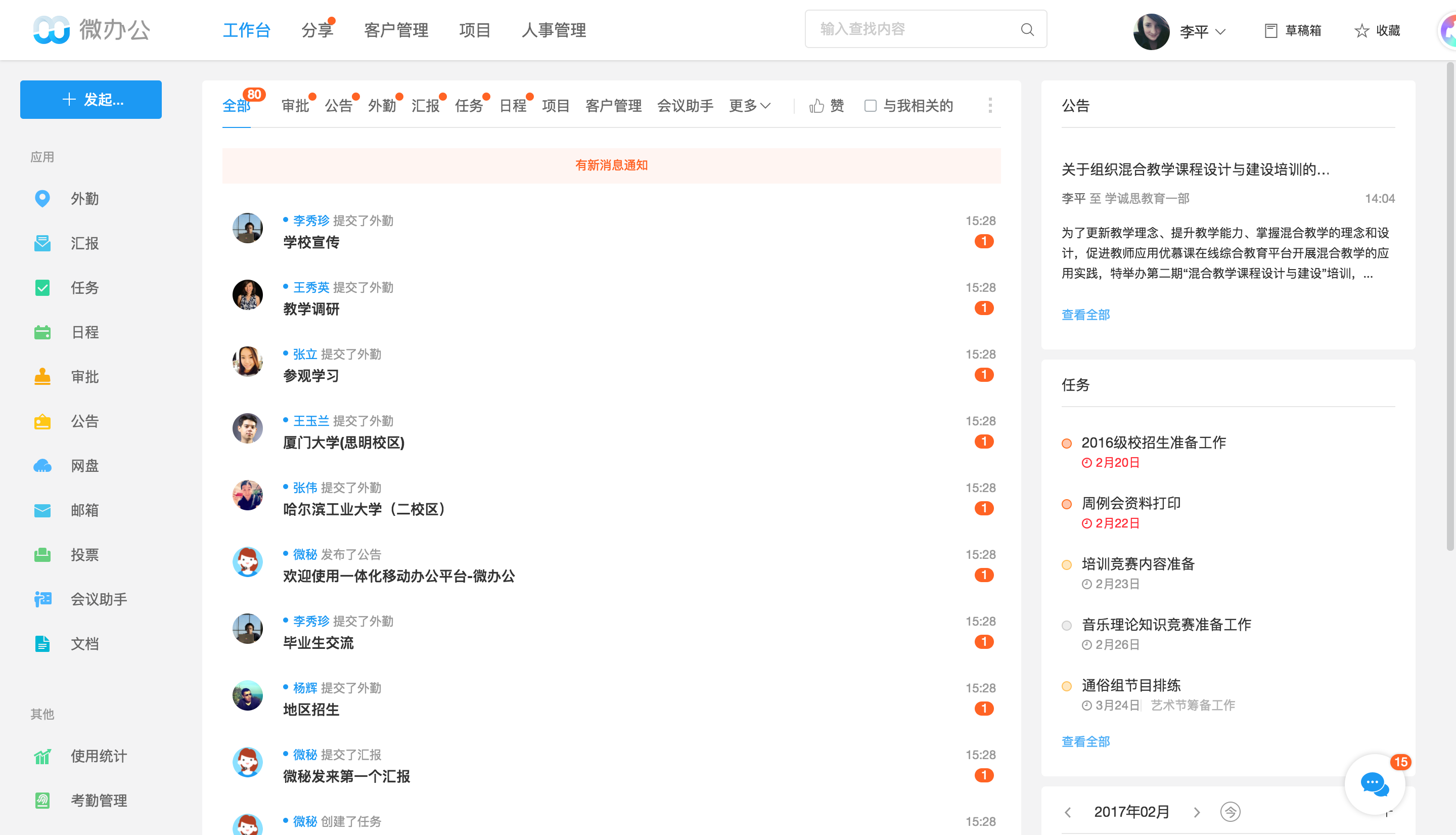This screenshot has width=1456, height=835.
Task: Open the chat bubble with badge 15
Action: coord(1375,784)
